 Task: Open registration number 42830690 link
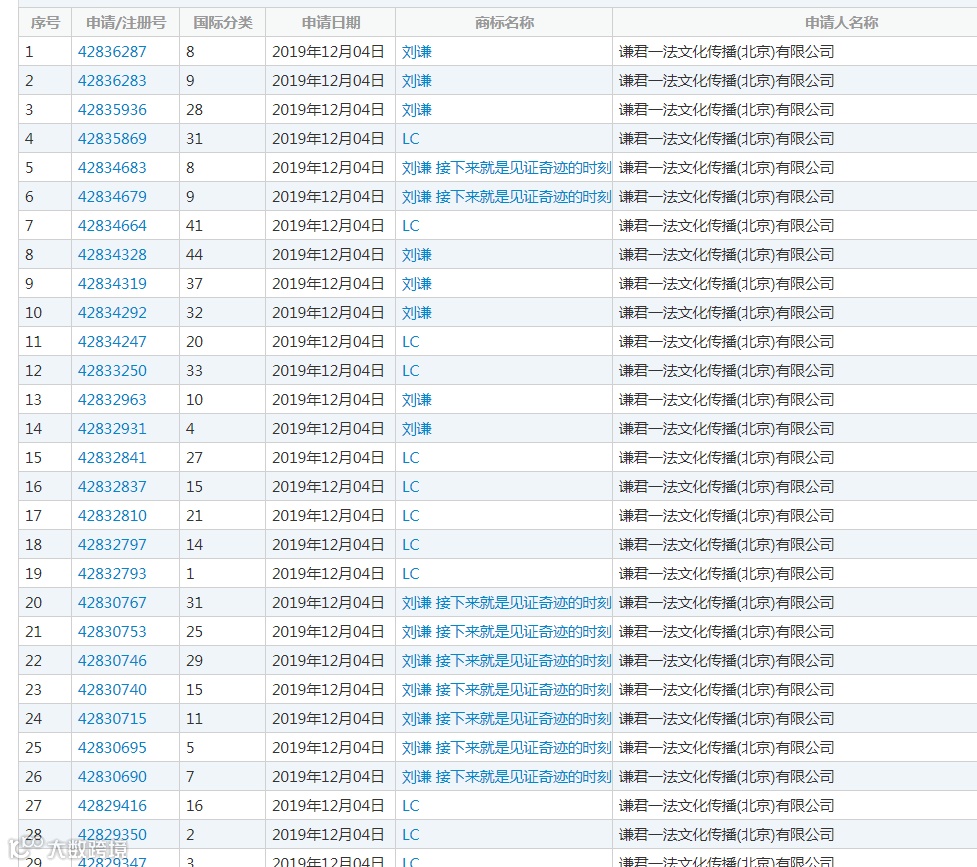(x=112, y=777)
